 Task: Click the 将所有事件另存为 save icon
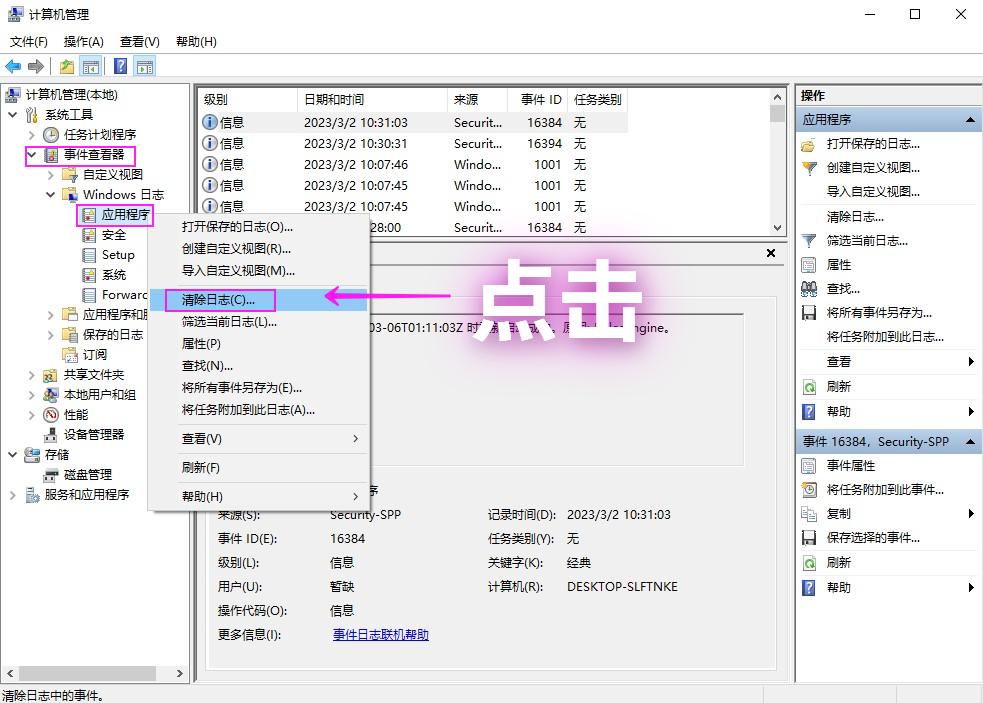(x=809, y=313)
